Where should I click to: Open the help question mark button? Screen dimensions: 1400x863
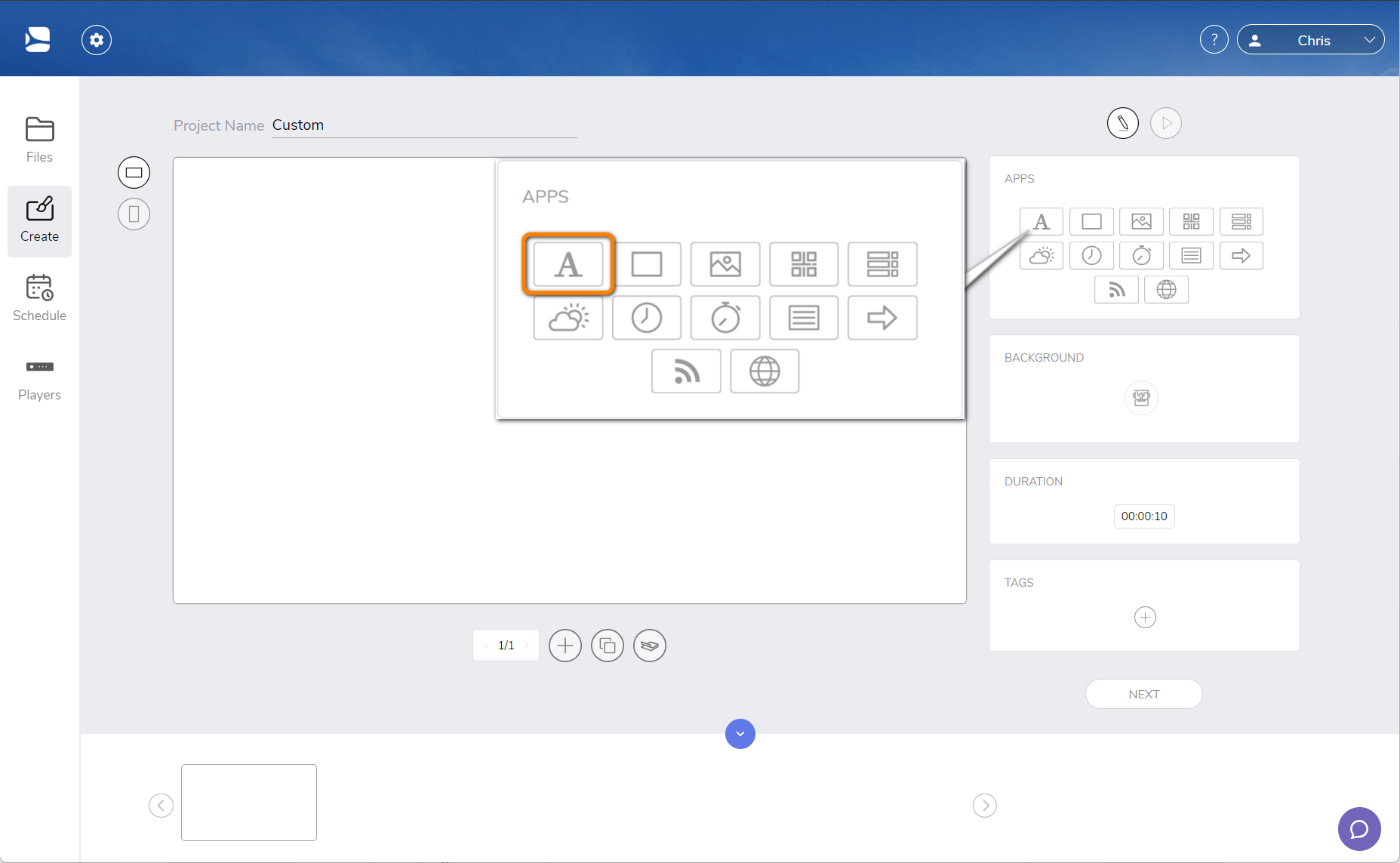tap(1214, 40)
